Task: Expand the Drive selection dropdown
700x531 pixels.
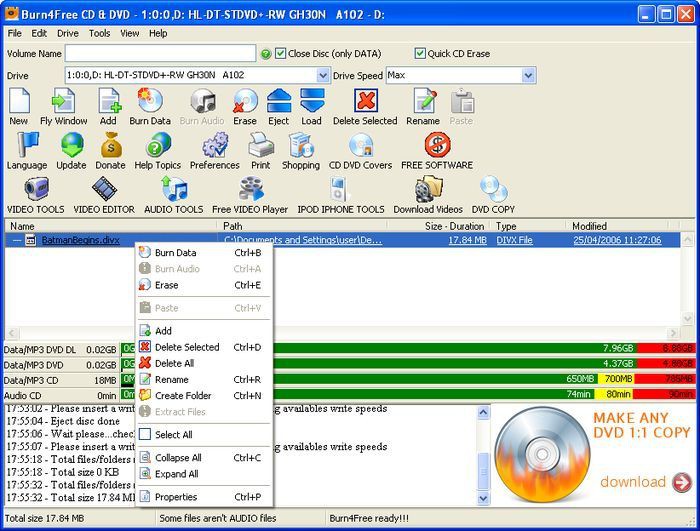Action: click(323, 76)
